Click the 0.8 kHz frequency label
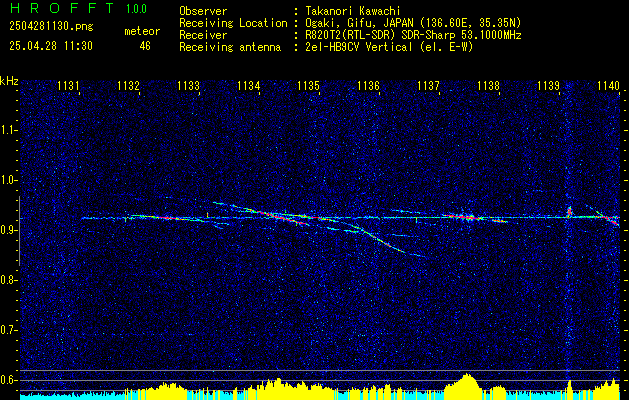 pyautogui.click(x=9, y=280)
